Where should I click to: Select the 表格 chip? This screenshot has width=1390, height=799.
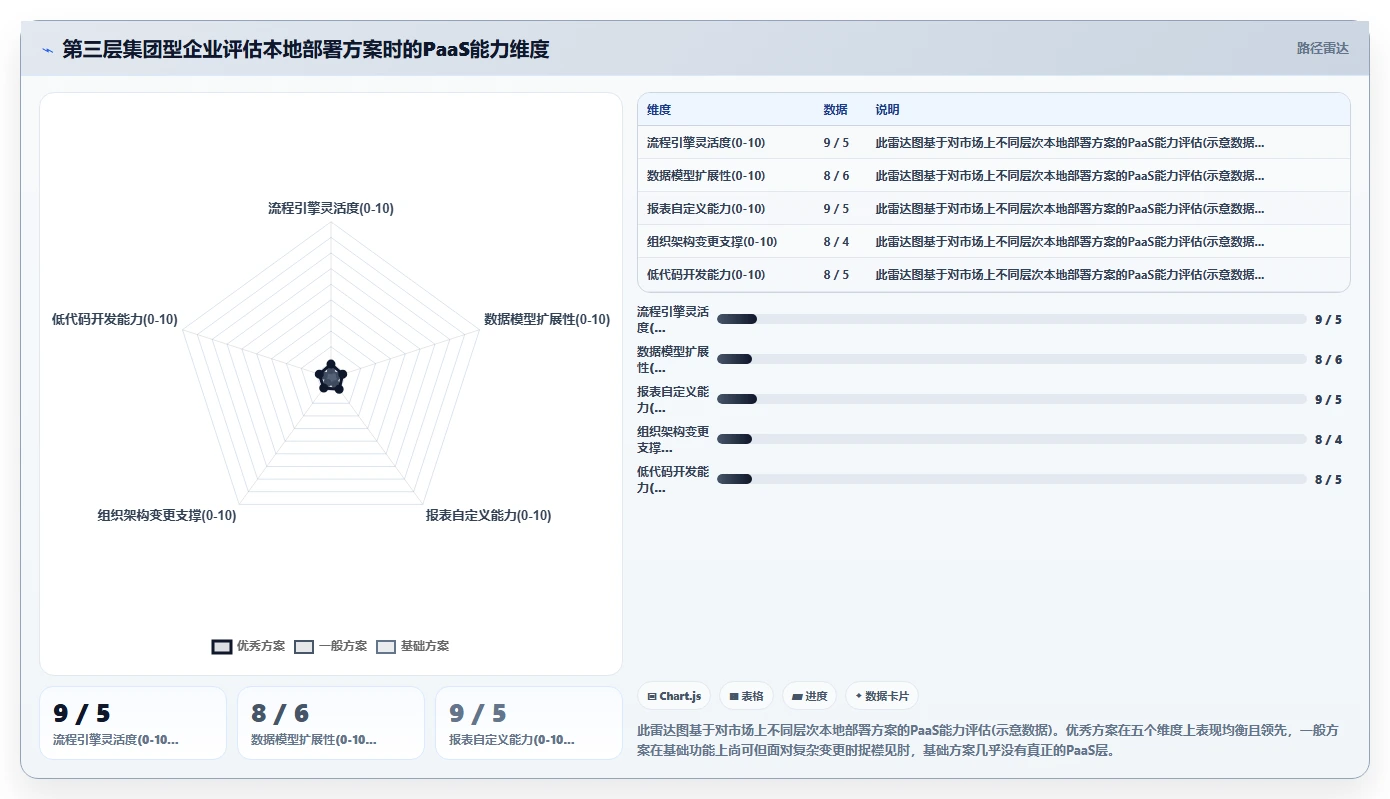pos(746,696)
